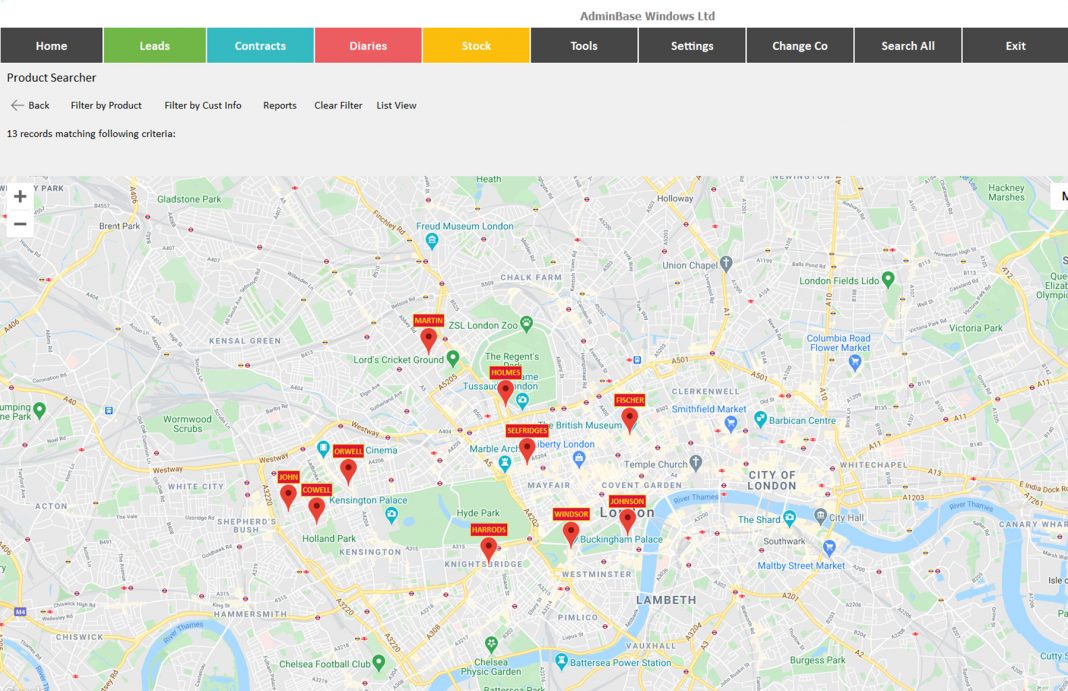Click Lord's Cricket Ground marker icon
Image resolution: width=1068 pixels, height=691 pixels.
[x=453, y=358]
